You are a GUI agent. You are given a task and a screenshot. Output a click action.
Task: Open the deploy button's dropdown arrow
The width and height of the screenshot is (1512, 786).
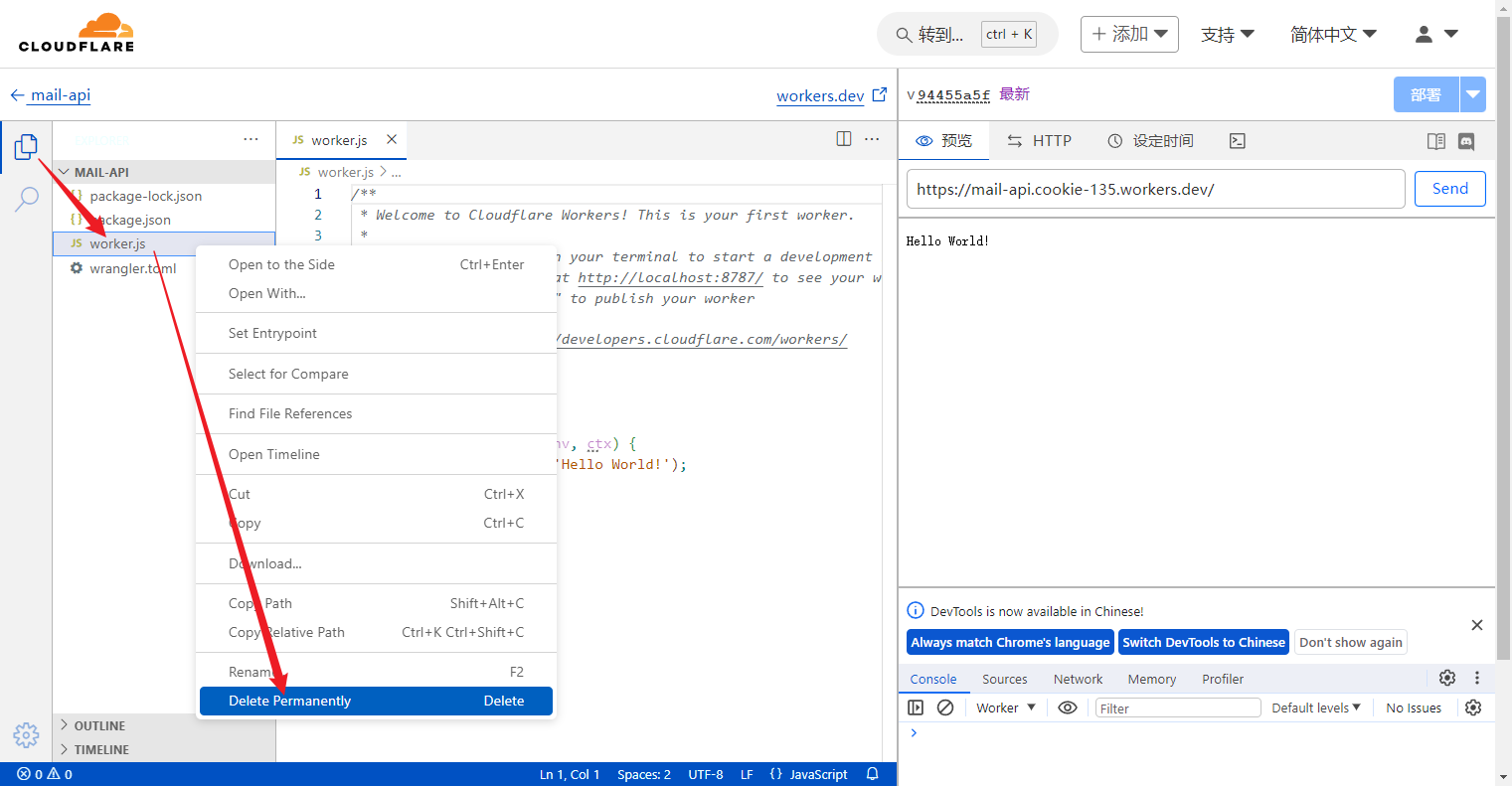[x=1472, y=94]
